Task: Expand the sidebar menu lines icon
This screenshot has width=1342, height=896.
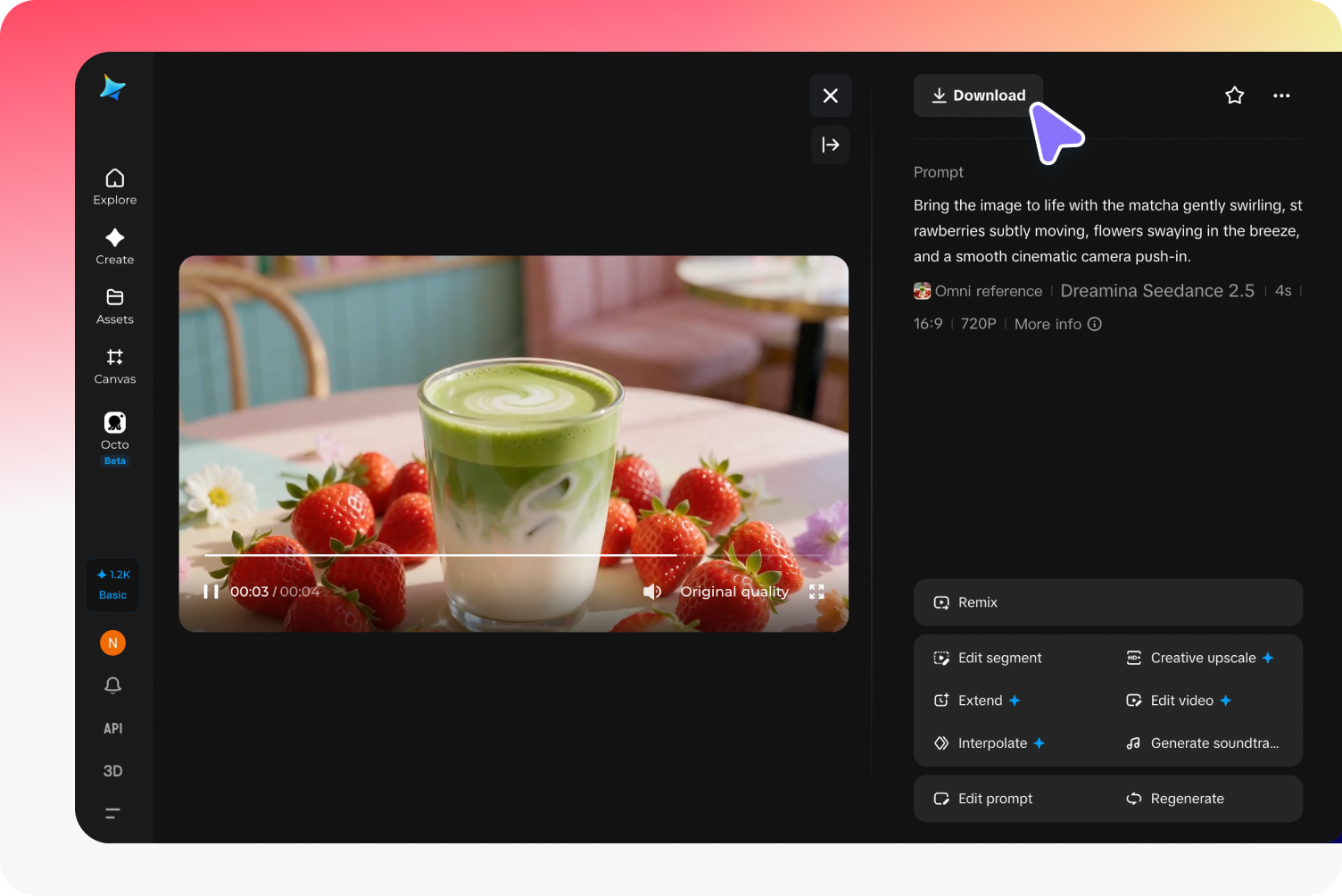Action: pyautogui.click(x=112, y=813)
